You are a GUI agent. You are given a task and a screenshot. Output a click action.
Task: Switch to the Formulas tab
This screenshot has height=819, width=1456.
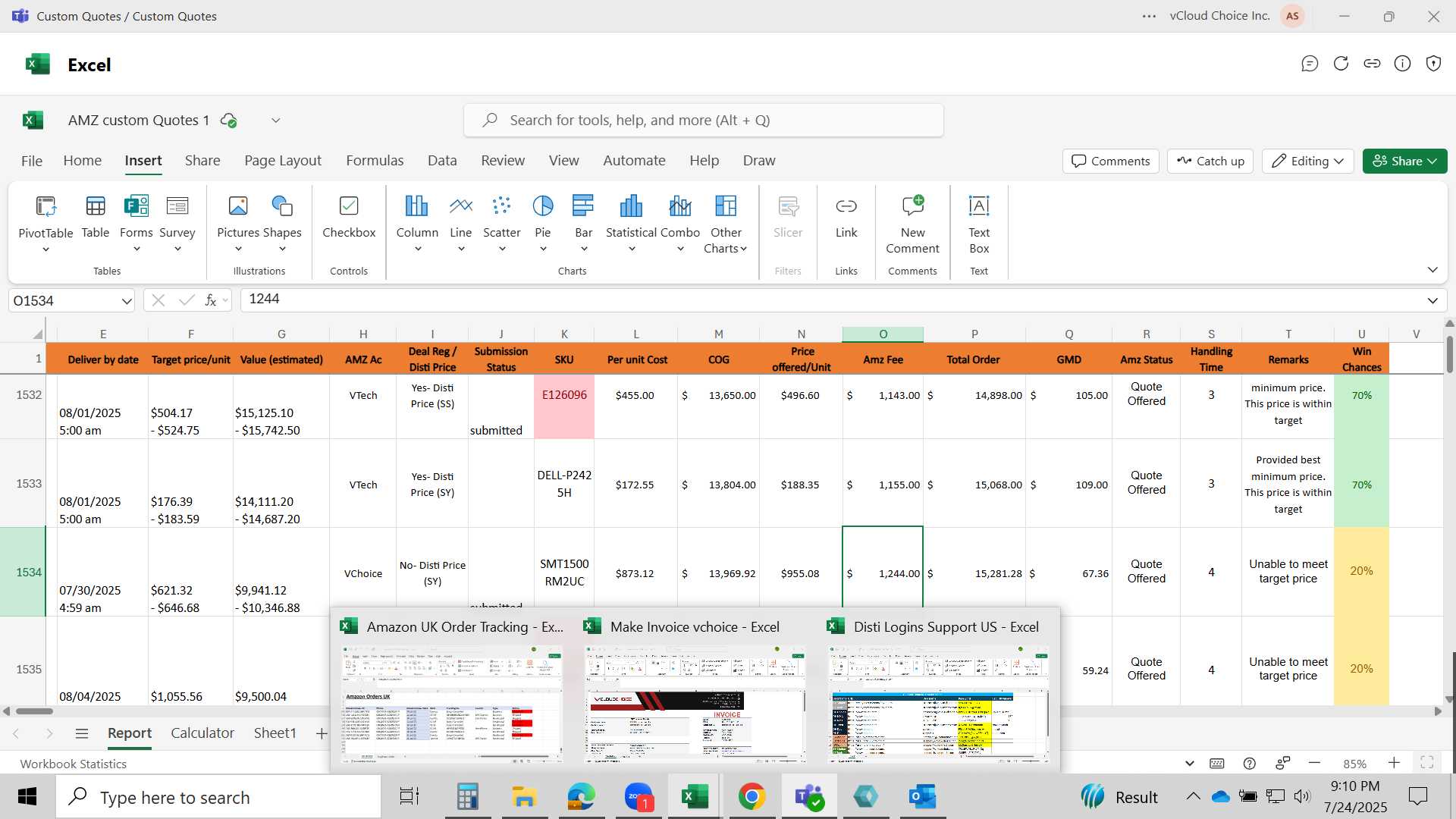(375, 161)
